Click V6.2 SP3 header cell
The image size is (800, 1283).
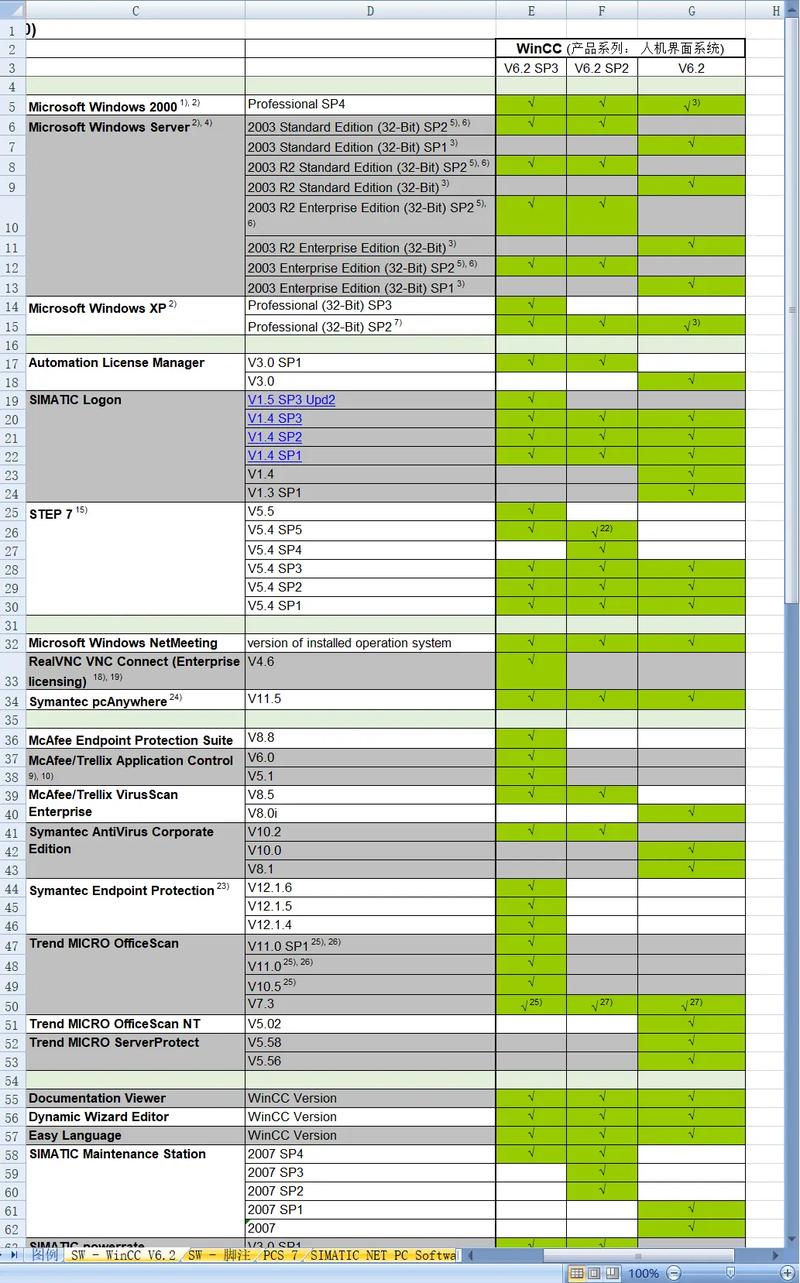coord(531,68)
